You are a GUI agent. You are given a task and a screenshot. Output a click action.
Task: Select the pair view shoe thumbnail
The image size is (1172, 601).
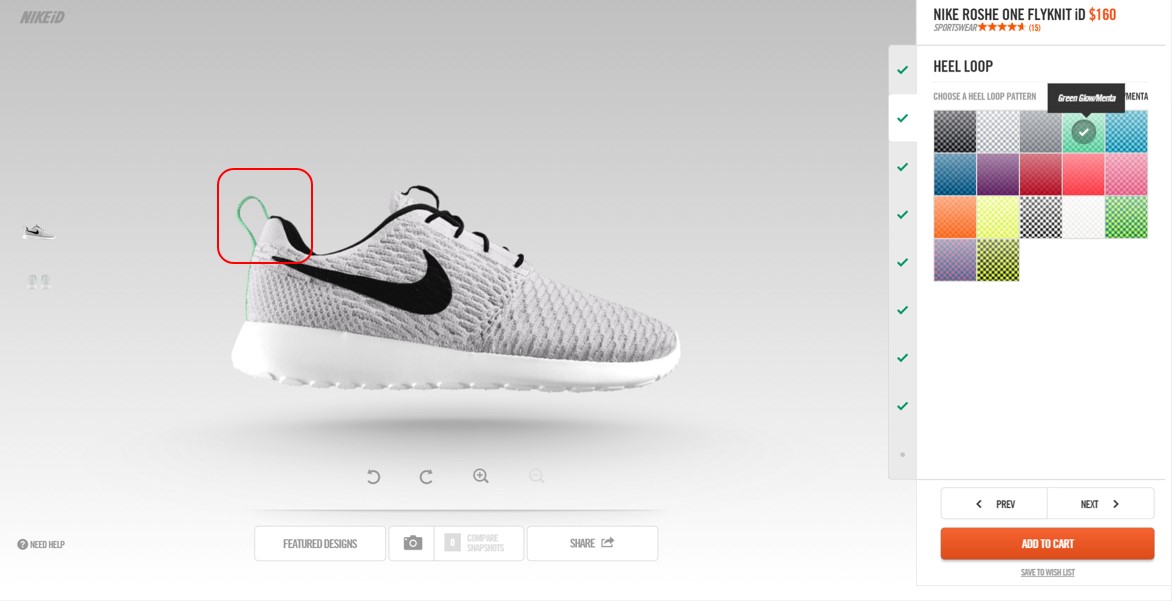tap(38, 281)
